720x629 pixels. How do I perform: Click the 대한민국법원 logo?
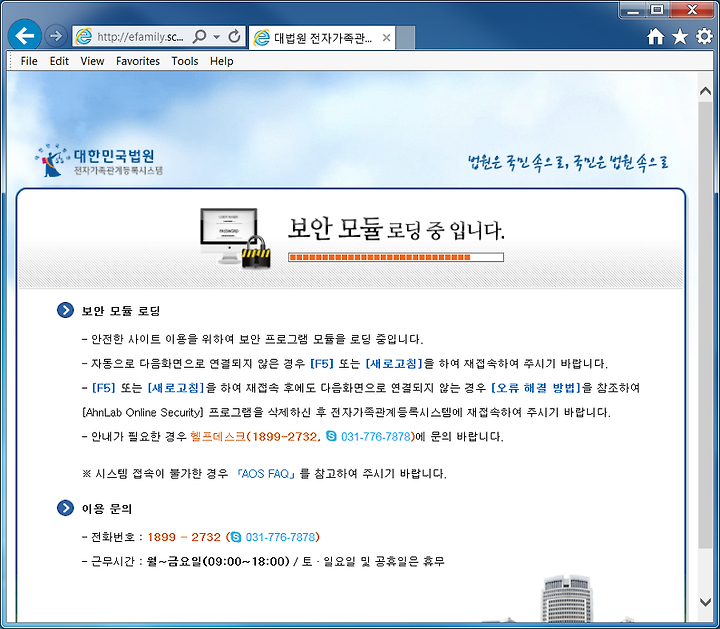pyautogui.click(x=99, y=160)
